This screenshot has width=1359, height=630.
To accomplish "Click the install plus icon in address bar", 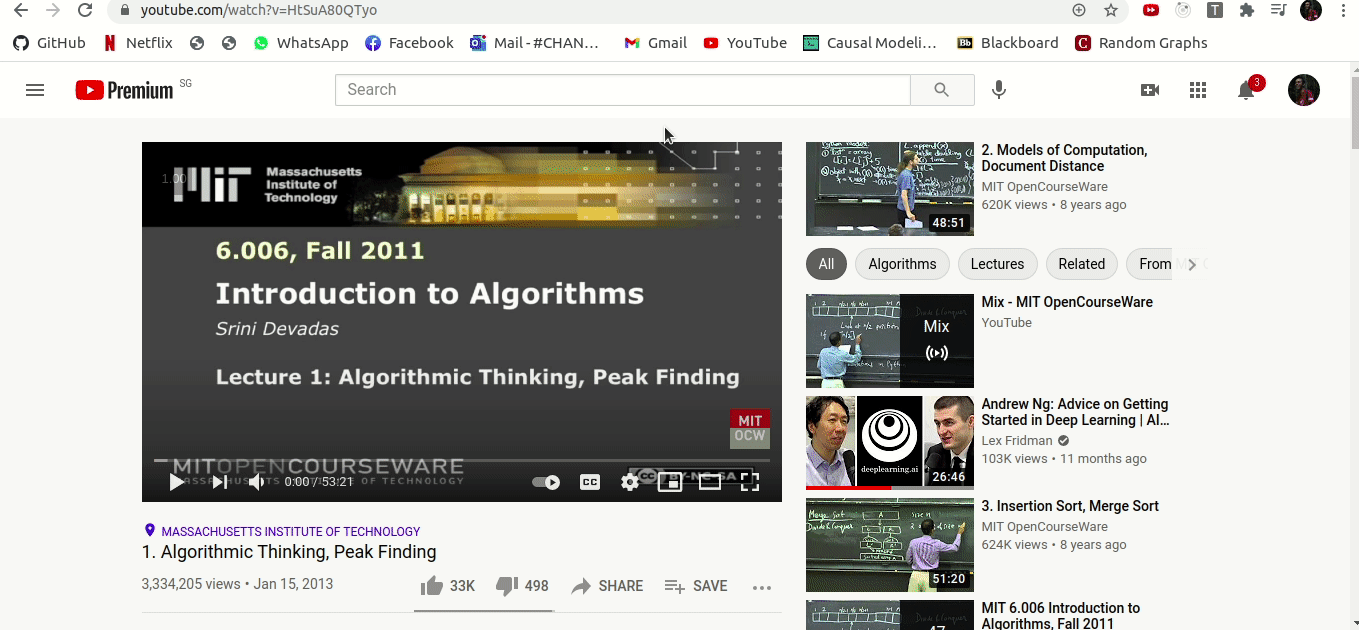I will tap(1079, 10).
